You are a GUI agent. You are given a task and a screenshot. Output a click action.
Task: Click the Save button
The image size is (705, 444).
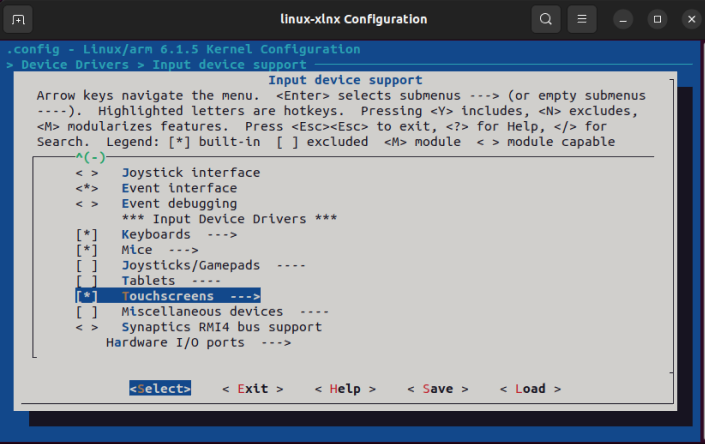tap(437, 389)
